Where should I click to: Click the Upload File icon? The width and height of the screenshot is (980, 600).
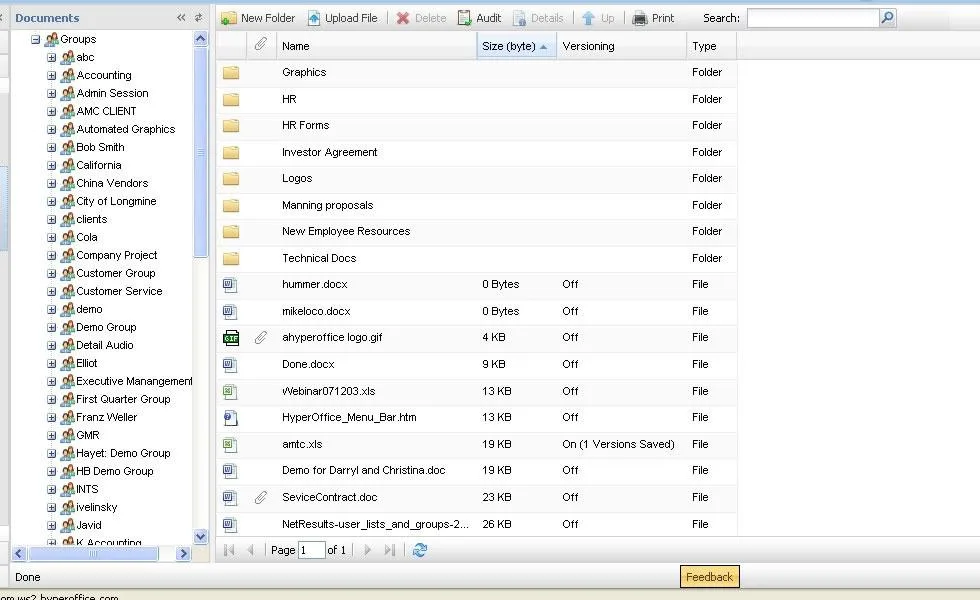314,18
